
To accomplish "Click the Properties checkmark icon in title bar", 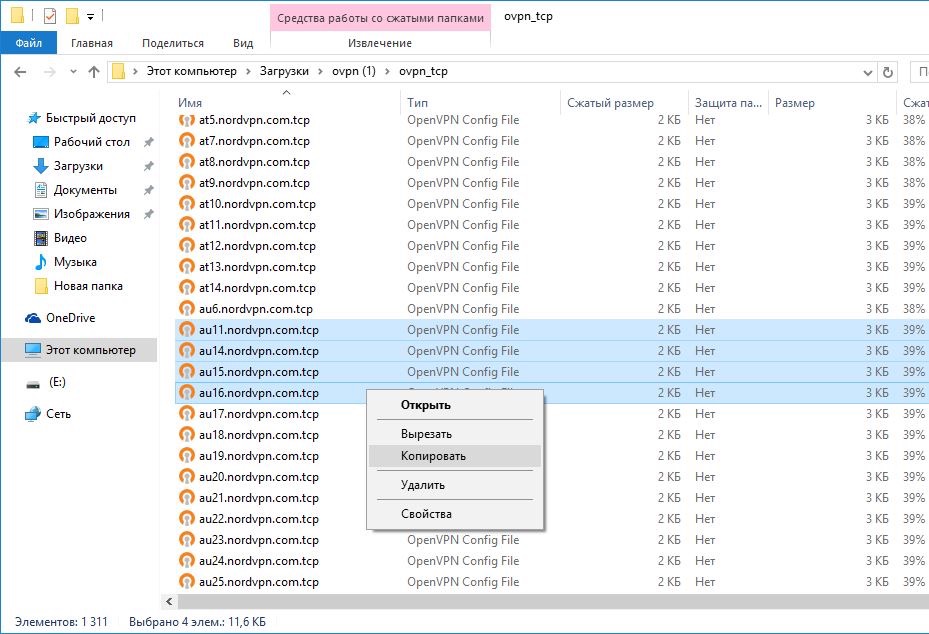I will pos(50,16).
